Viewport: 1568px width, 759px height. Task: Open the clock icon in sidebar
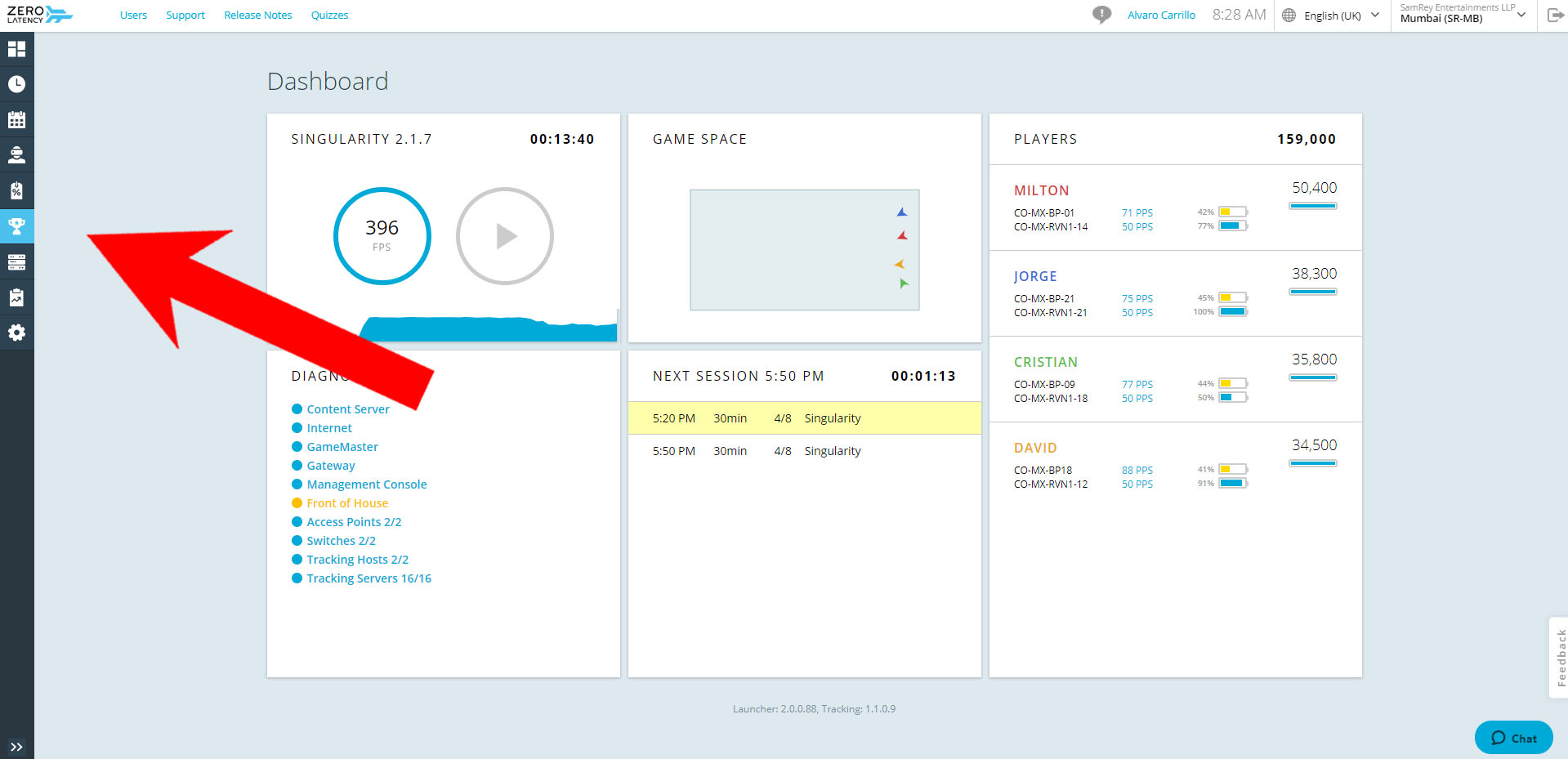[x=16, y=84]
